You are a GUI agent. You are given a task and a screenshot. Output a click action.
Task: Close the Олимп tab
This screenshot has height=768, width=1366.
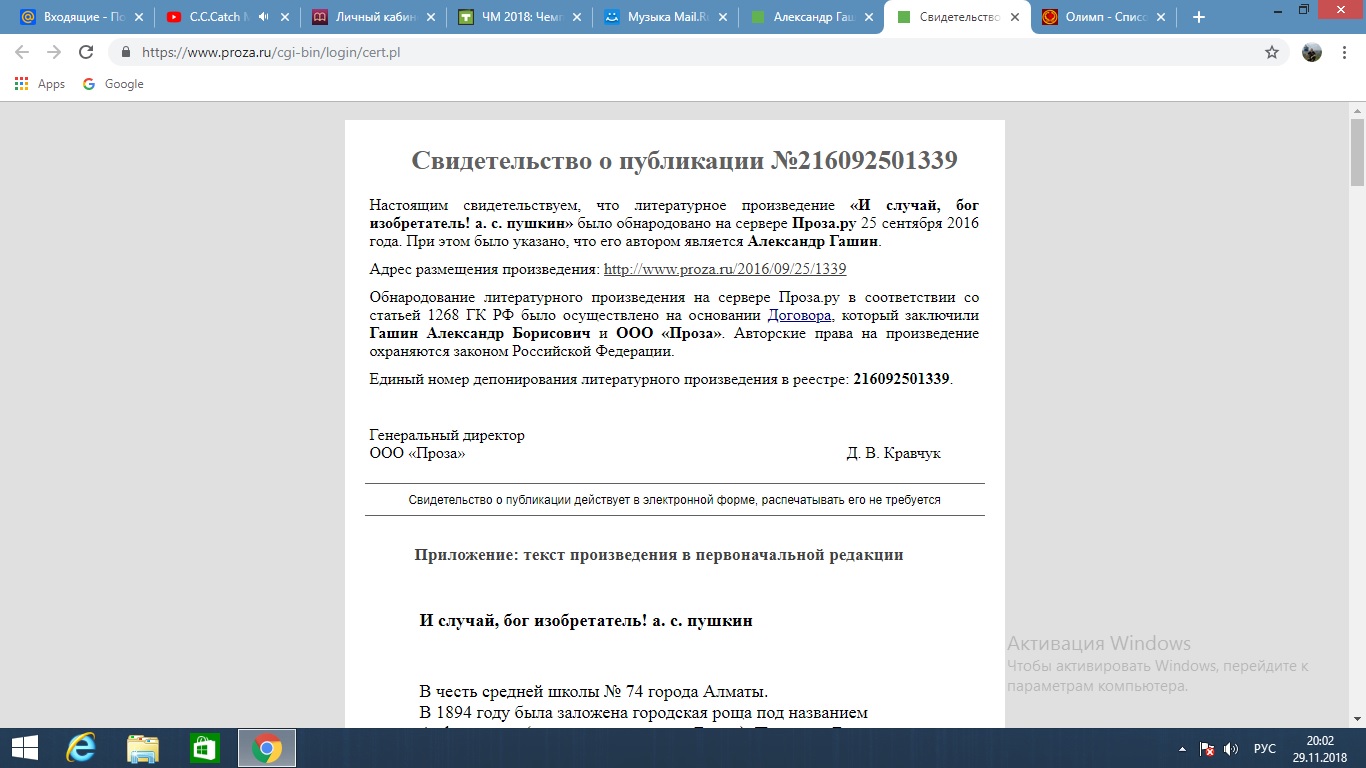pos(1161,17)
